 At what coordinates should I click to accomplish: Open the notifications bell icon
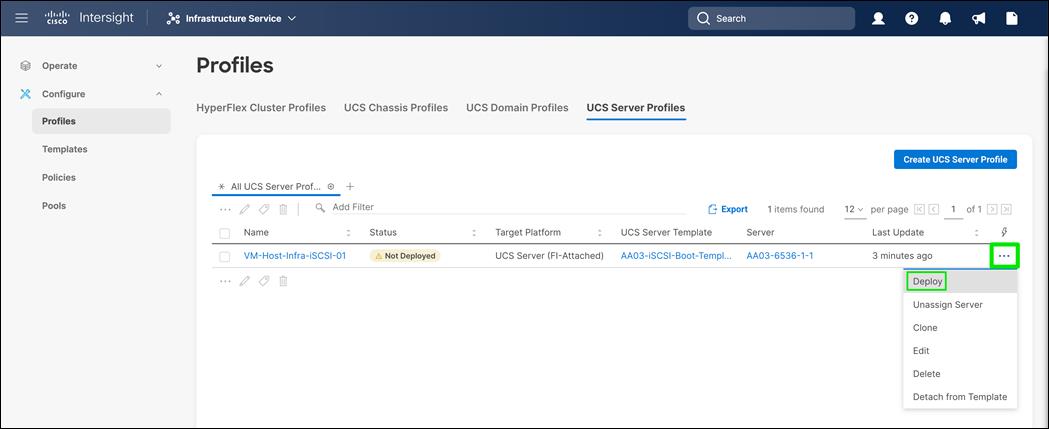(x=945, y=19)
